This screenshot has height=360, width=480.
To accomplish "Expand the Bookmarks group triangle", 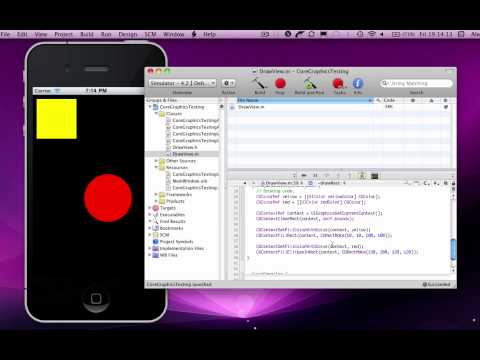I will click(x=150, y=228).
